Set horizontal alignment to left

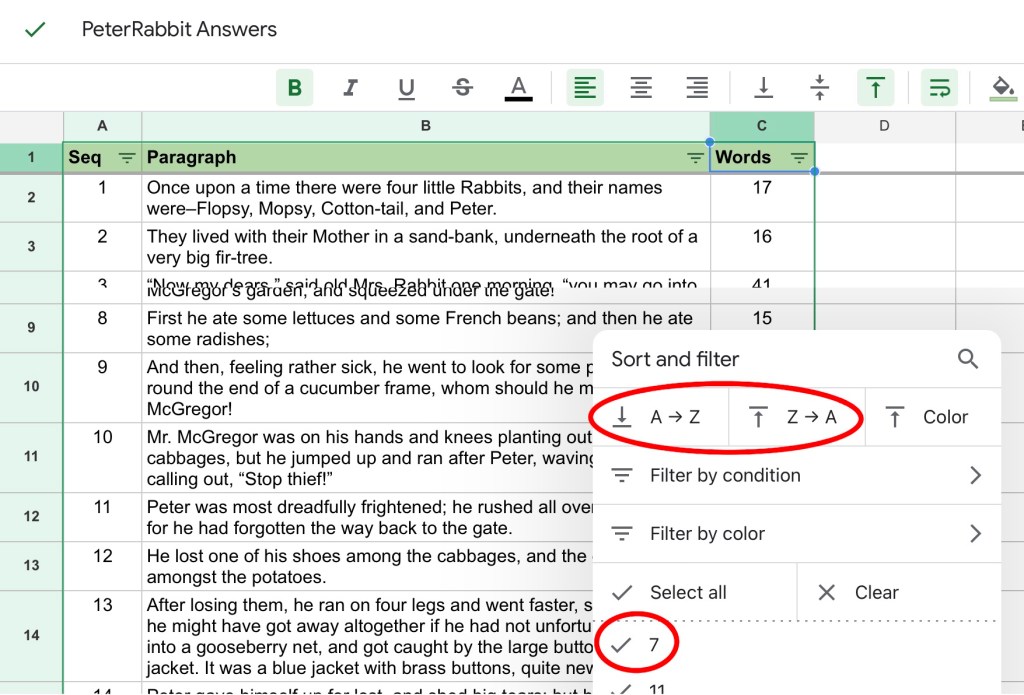(585, 88)
